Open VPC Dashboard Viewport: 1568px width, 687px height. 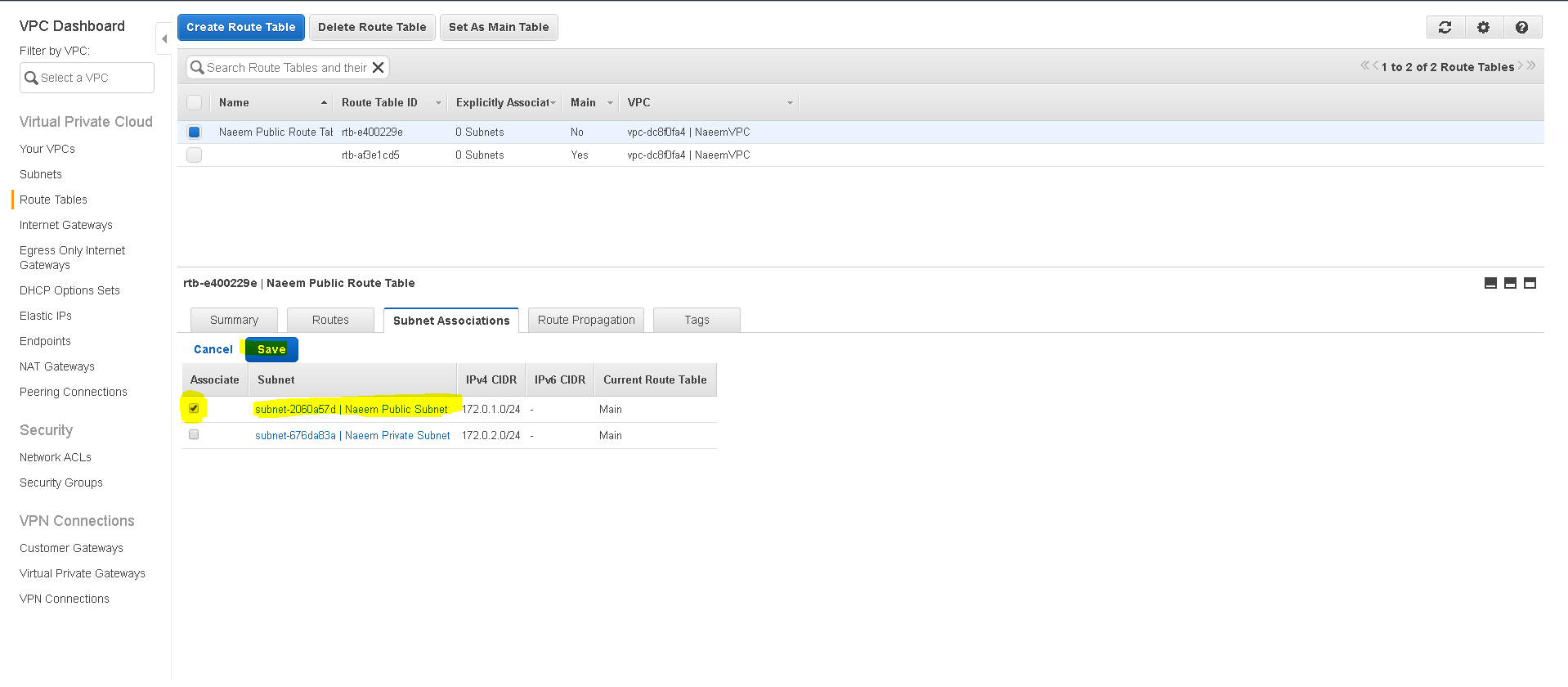click(x=72, y=26)
